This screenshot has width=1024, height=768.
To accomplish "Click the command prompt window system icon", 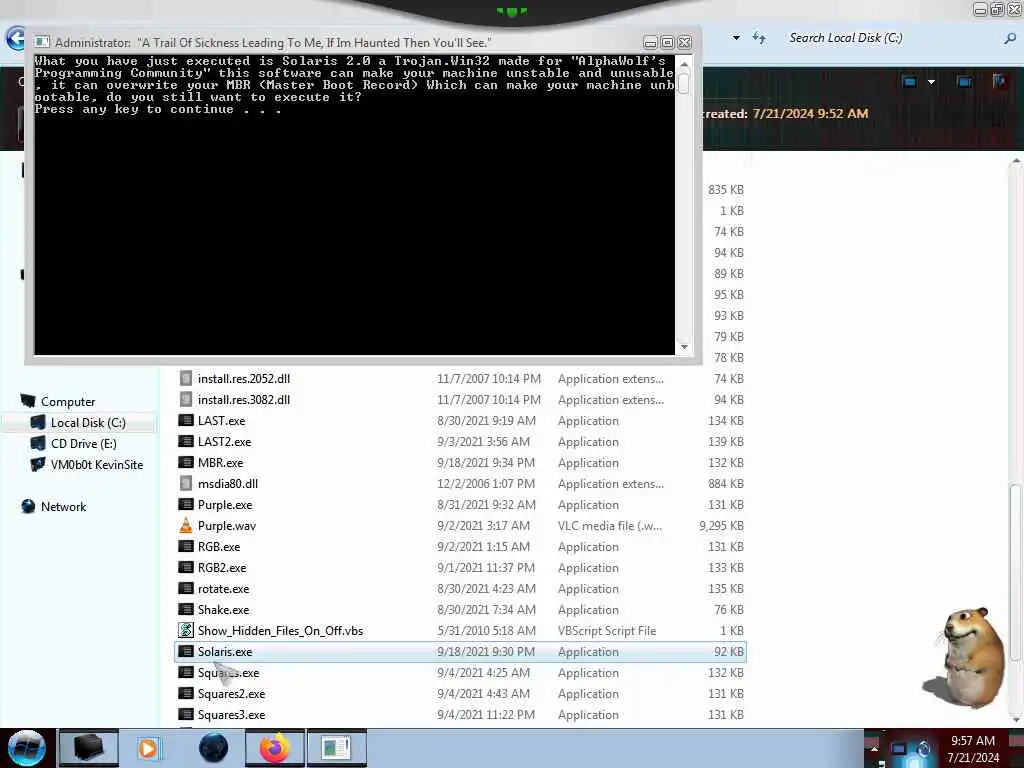I will pos(42,42).
